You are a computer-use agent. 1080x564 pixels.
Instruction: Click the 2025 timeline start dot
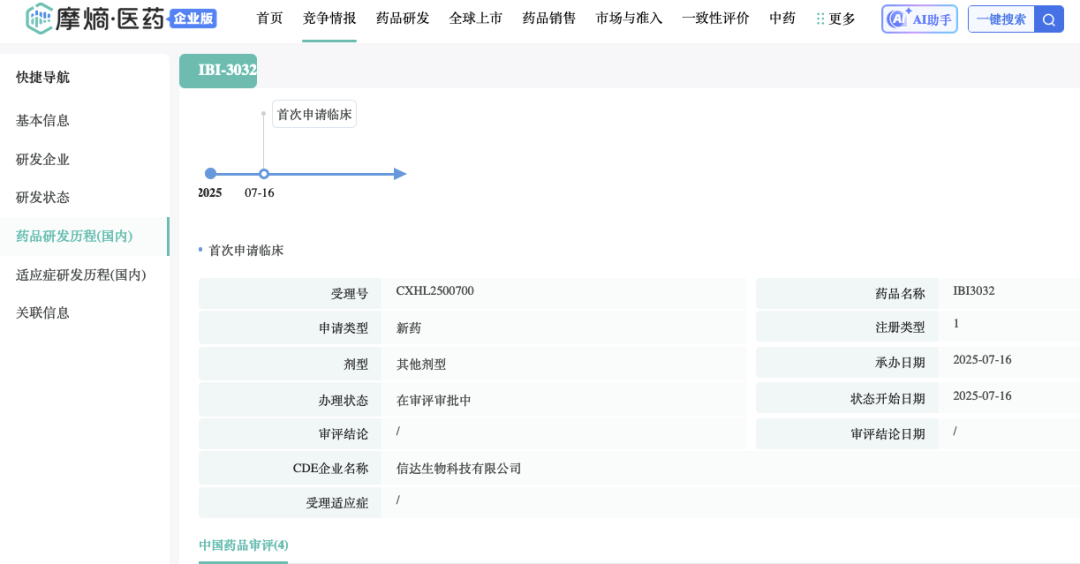[x=211, y=174]
